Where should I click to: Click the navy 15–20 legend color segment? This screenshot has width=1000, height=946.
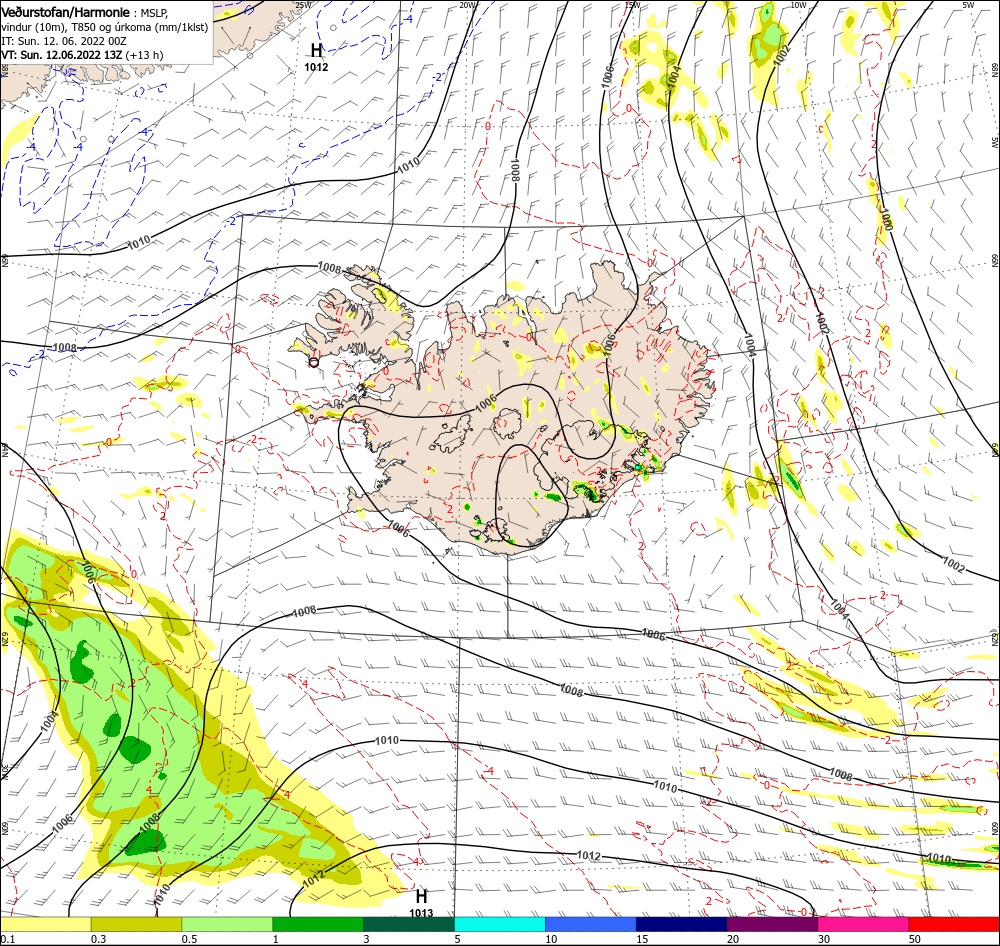pyautogui.click(x=682, y=924)
